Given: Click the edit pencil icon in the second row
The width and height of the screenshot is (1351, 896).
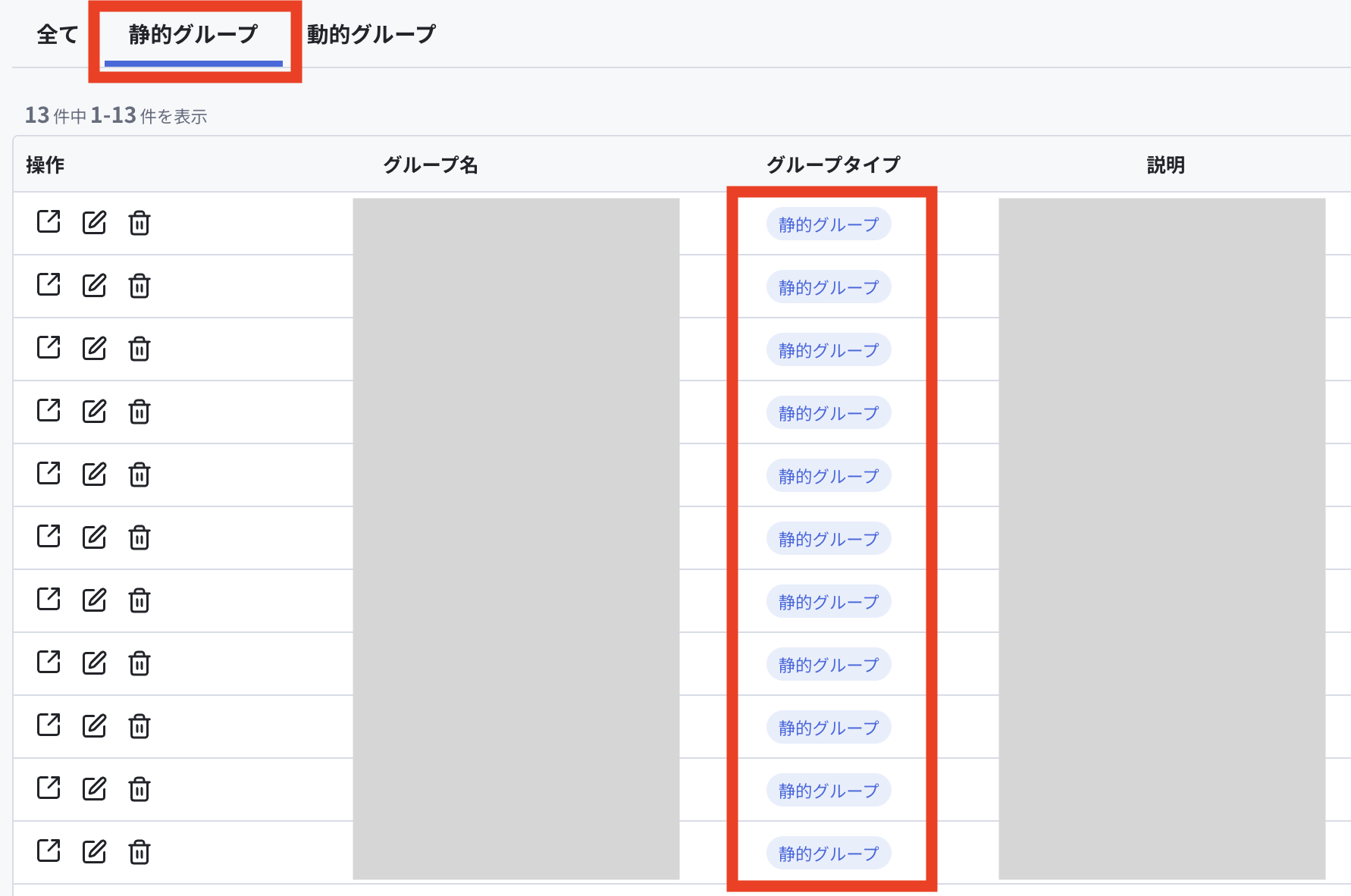Looking at the screenshot, I should point(94,285).
